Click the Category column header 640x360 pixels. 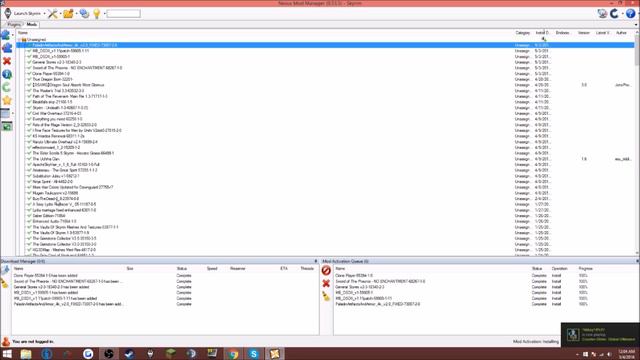[x=522, y=33]
